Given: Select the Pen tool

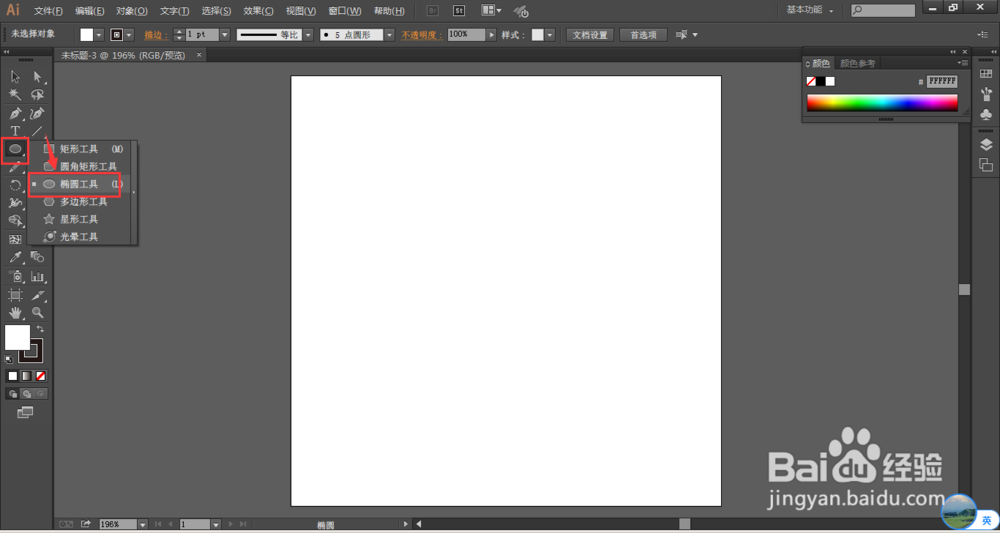Looking at the screenshot, I should coord(15,113).
